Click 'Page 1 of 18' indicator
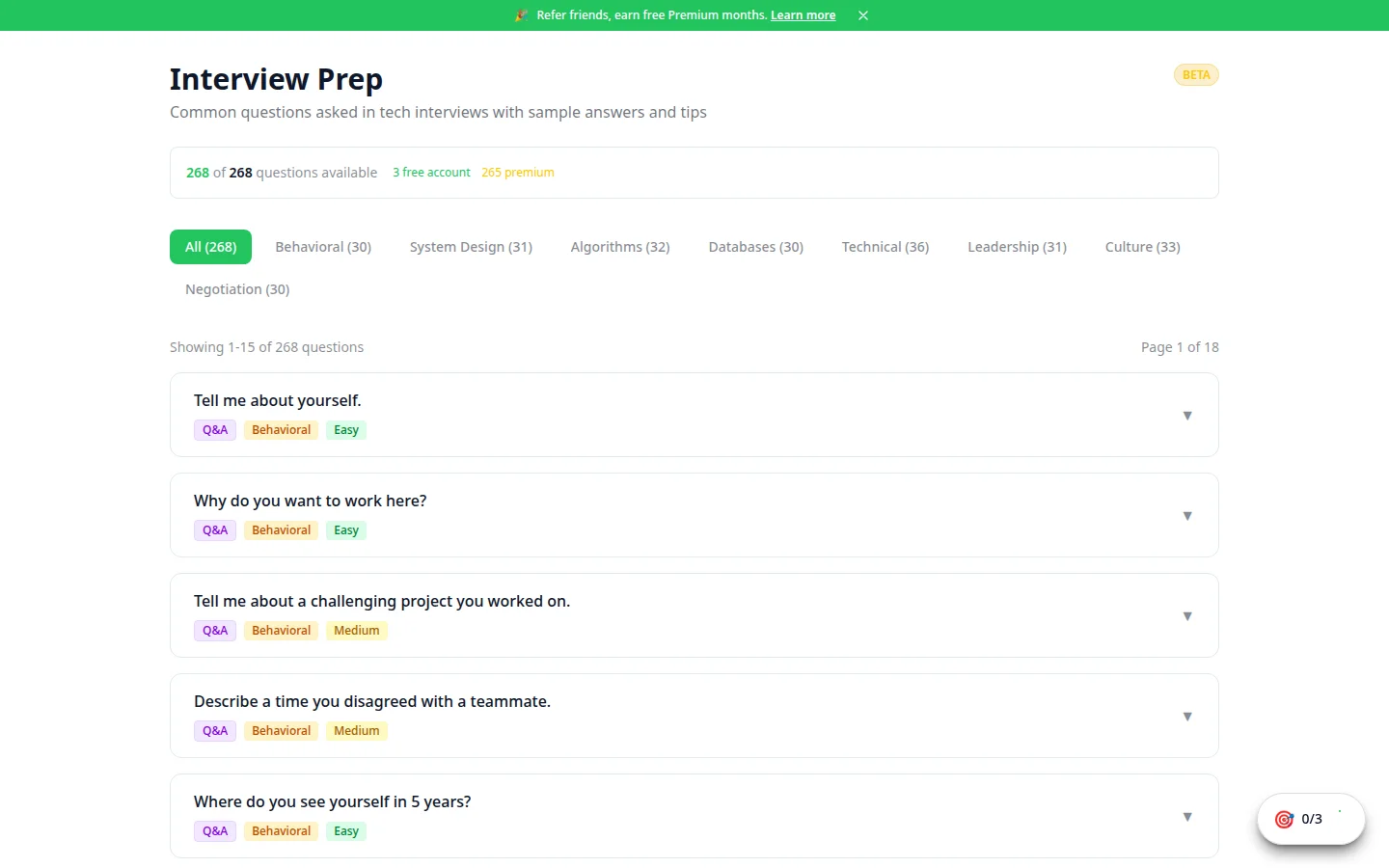The image size is (1389, 868). [x=1180, y=347]
